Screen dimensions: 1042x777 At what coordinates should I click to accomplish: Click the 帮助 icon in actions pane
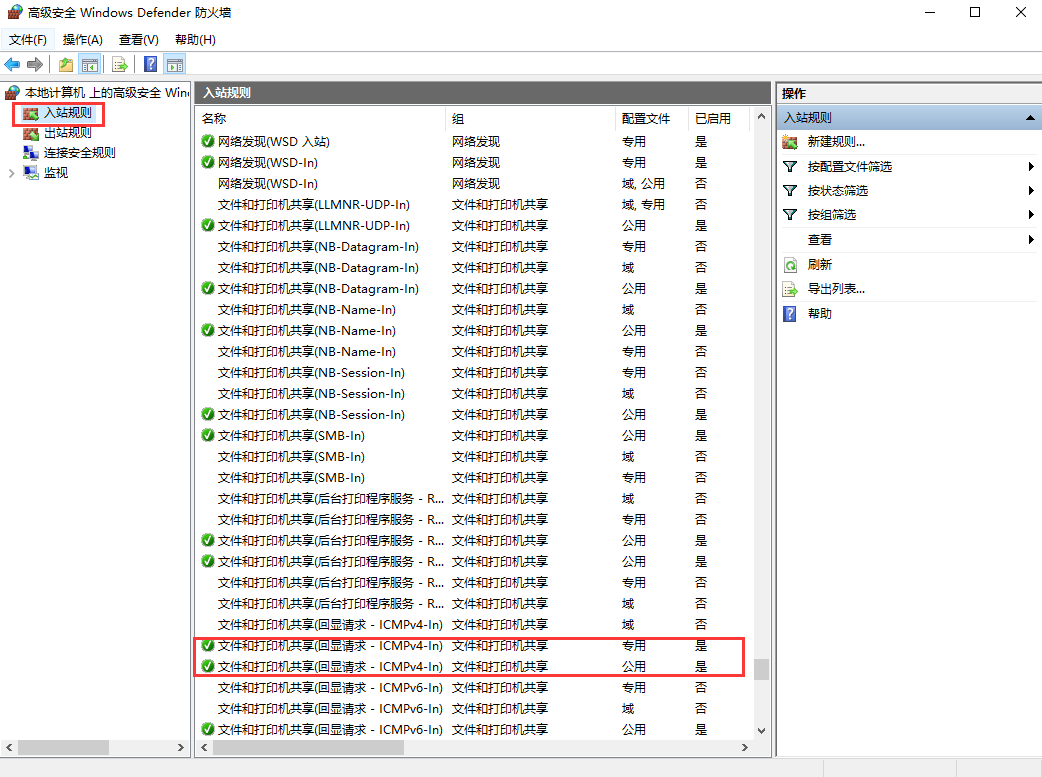click(790, 314)
